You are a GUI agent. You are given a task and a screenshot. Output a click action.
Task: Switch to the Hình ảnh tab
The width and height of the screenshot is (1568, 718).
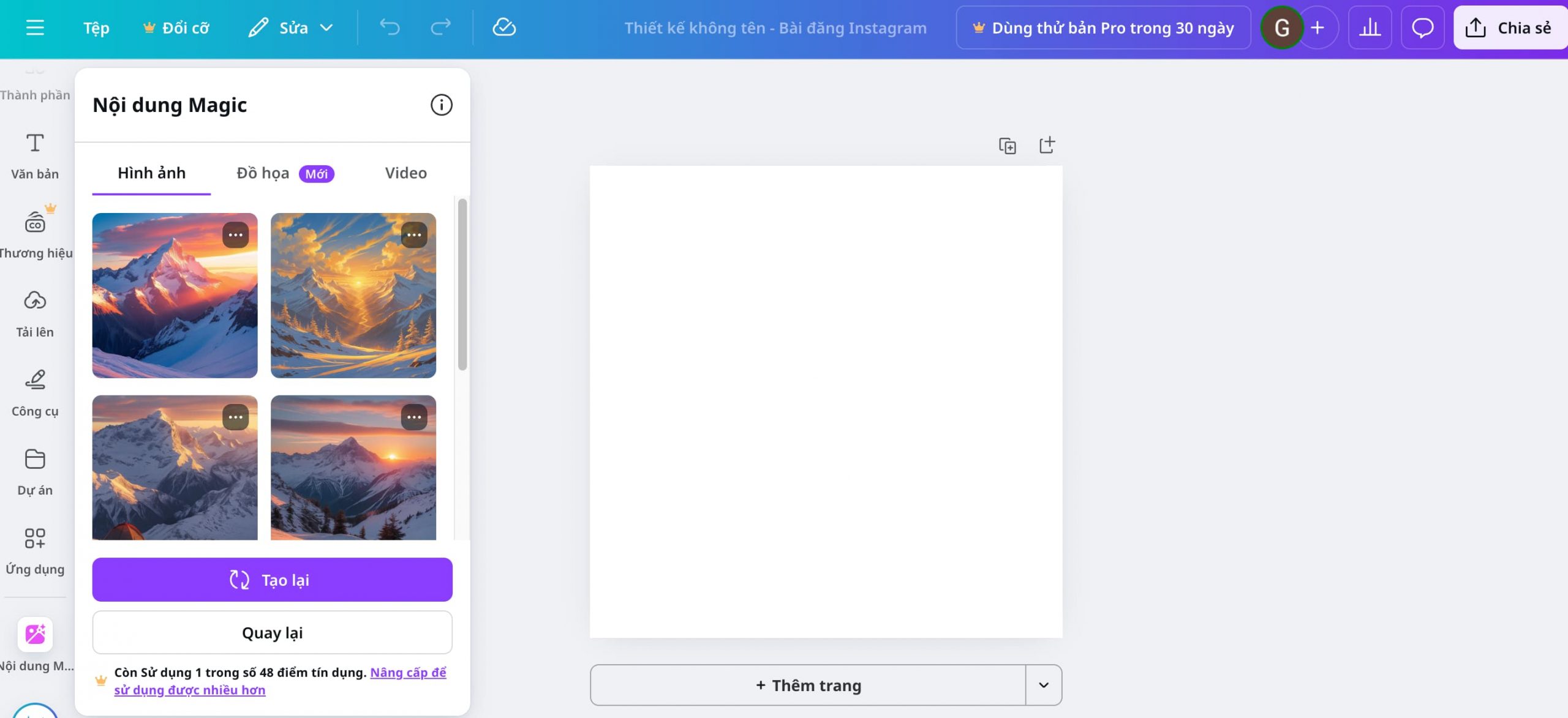click(151, 173)
